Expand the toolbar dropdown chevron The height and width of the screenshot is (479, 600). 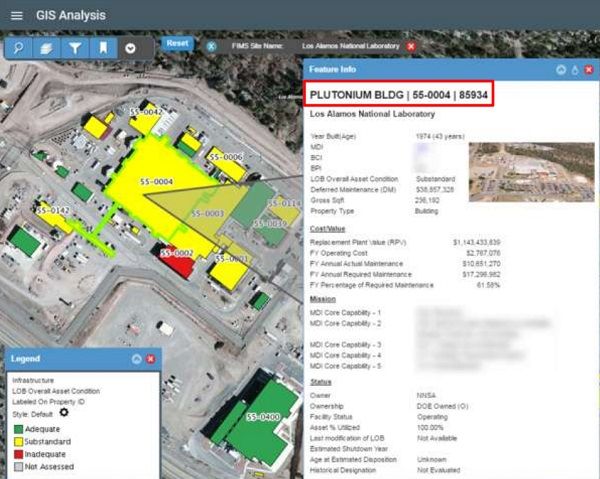tap(130, 48)
